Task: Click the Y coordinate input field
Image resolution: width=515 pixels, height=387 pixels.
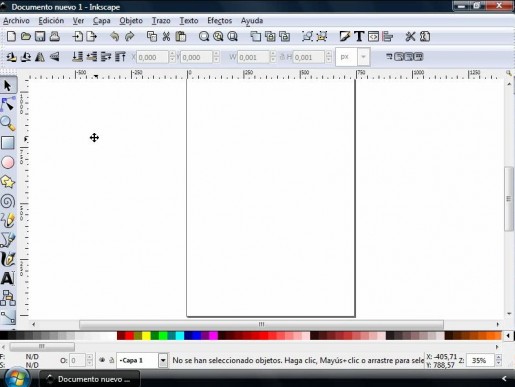Action: [196, 57]
